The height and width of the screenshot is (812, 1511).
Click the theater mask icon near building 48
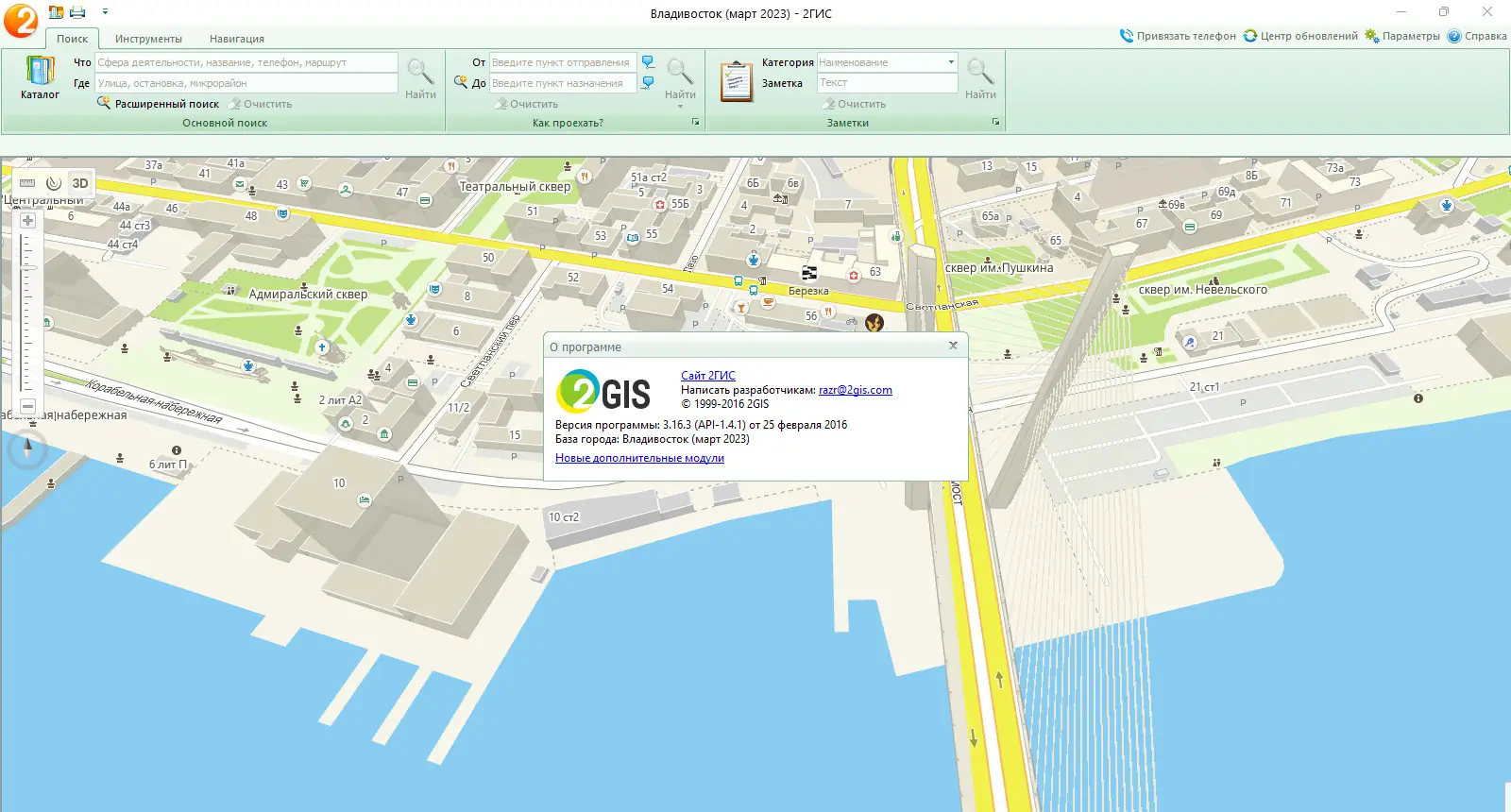click(x=282, y=213)
